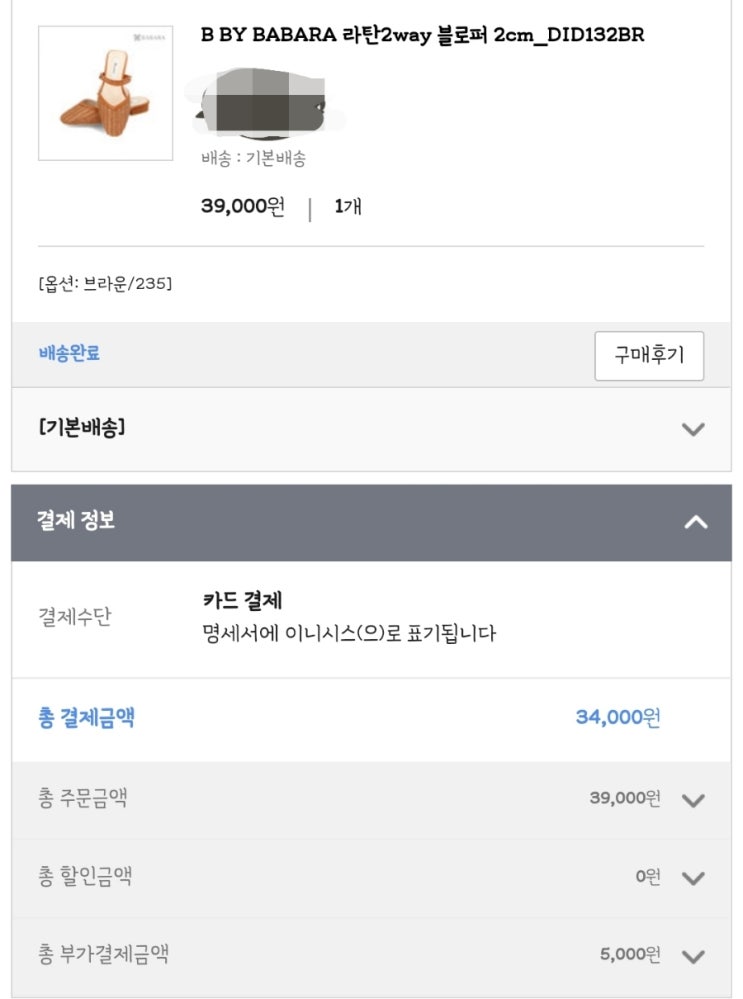Click the 총 부가결제금액 row label
The width and height of the screenshot is (743, 999).
point(103,955)
